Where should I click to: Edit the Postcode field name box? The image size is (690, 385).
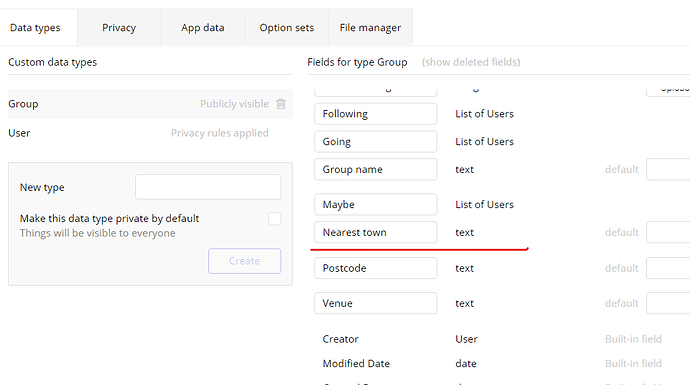coord(375,268)
